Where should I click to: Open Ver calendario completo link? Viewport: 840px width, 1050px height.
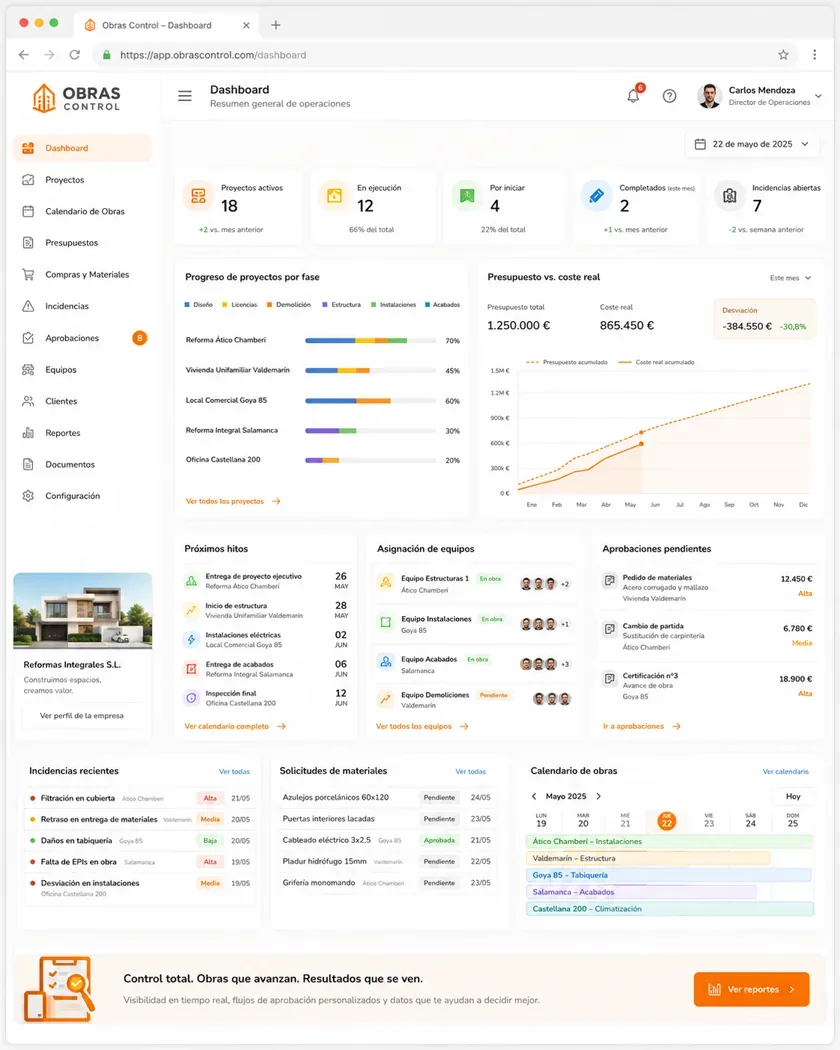tap(235, 726)
